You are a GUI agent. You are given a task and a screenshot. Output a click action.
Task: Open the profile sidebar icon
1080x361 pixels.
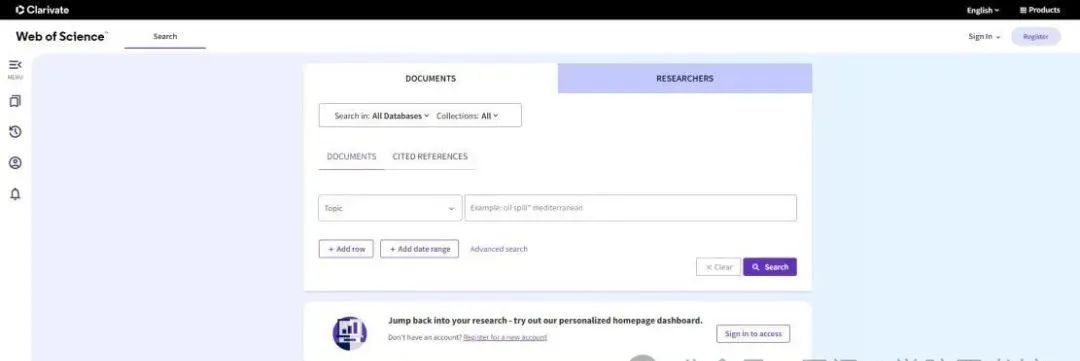pyautogui.click(x=15, y=163)
